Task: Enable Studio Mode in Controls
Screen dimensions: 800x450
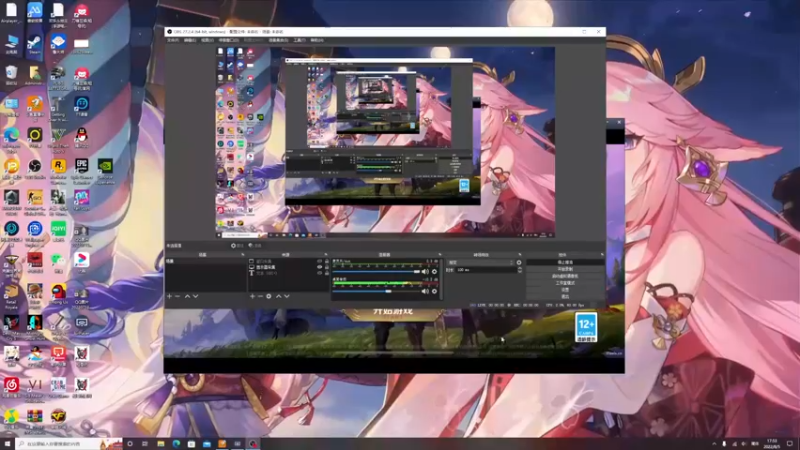Action: point(565,283)
